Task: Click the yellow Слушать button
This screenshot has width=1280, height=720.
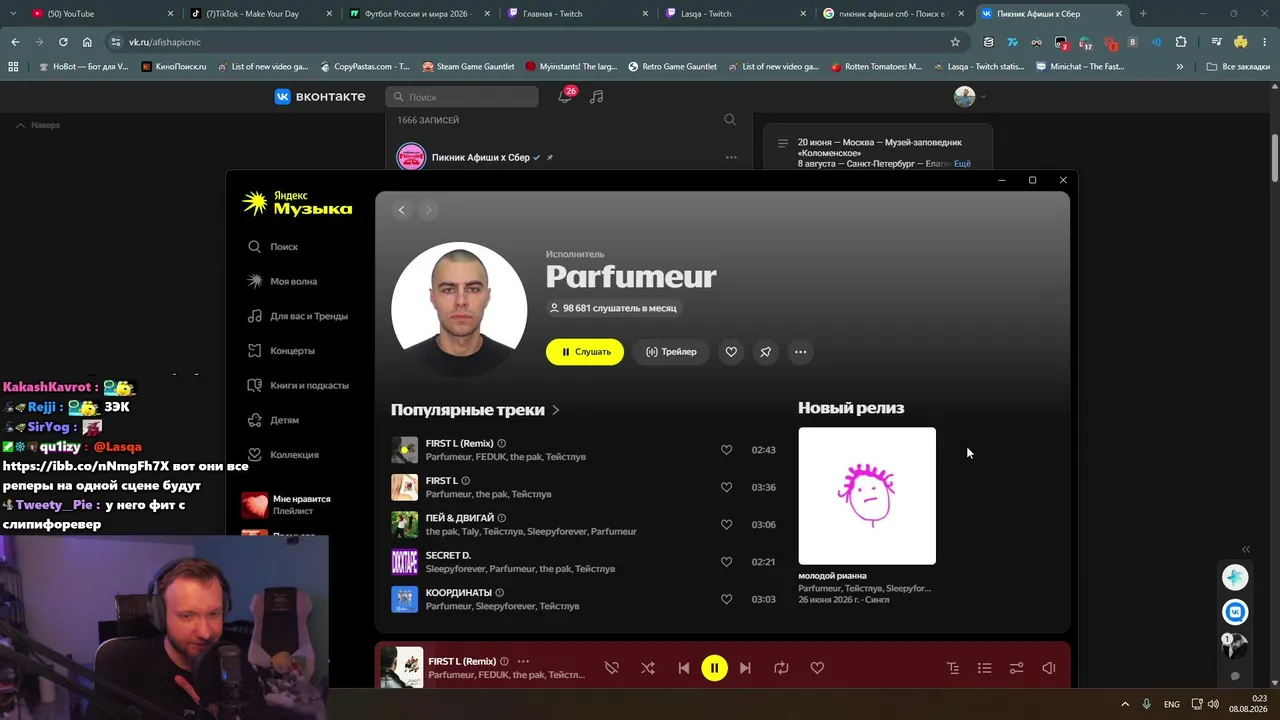Action: pyautogui.click(x=585, y=352)
